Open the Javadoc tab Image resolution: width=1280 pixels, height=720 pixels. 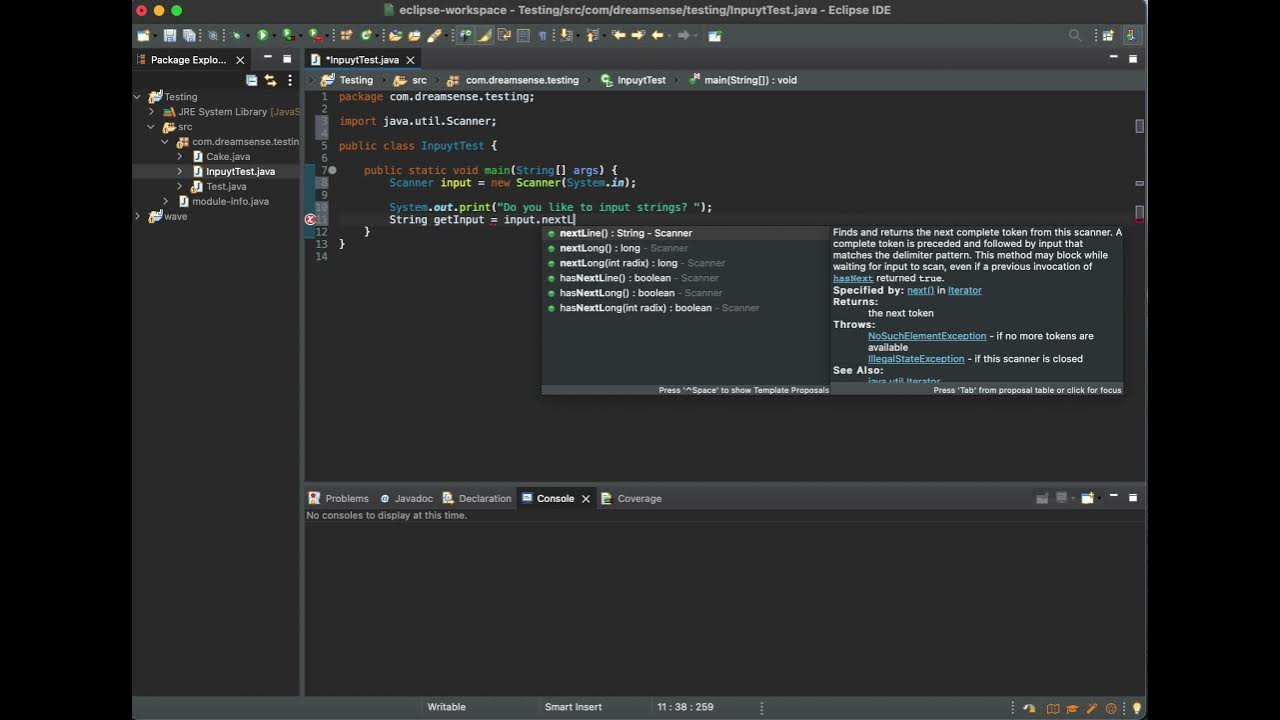click(413, 498)
